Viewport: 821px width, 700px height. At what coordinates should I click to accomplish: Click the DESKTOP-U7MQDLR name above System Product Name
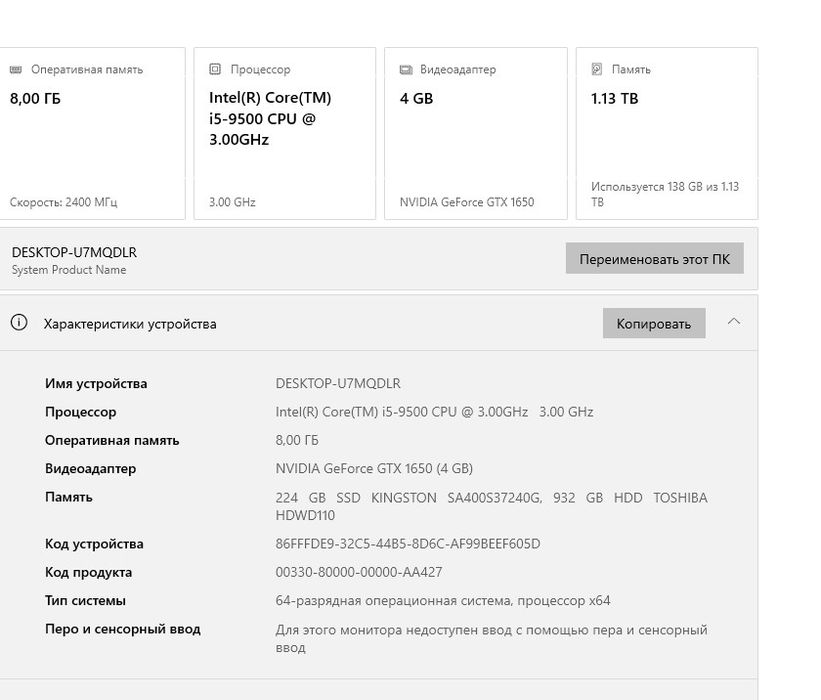coord(74,252)
